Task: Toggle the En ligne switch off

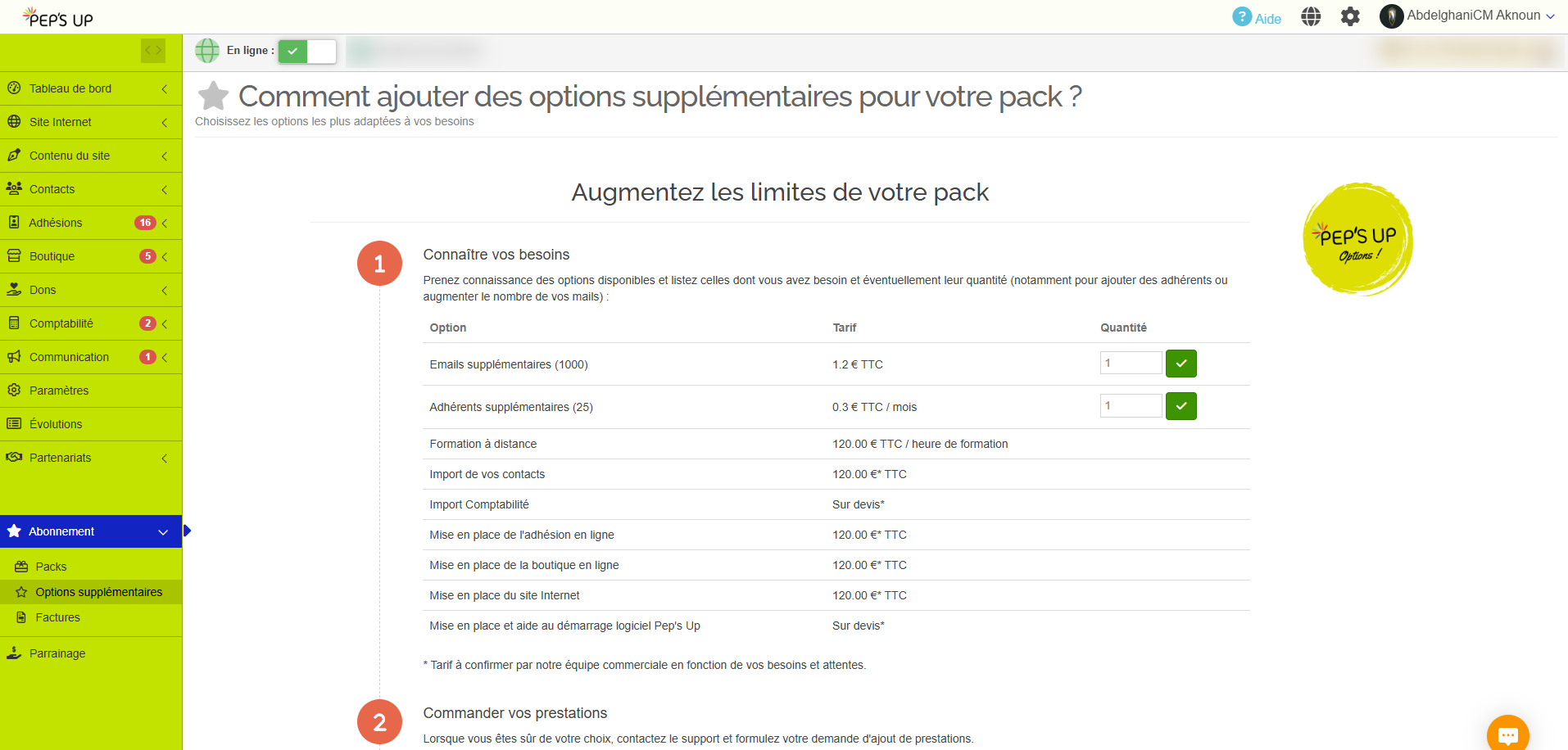Action: [x=307, y=52]
